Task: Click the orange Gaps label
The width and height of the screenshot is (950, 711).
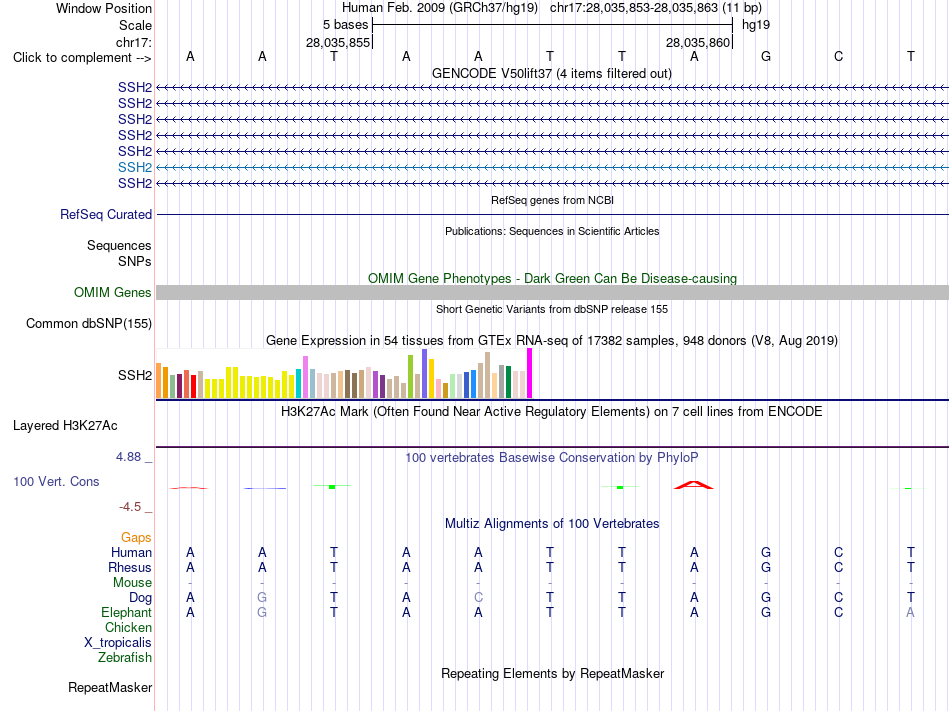Action: click(x=136, y=537)
